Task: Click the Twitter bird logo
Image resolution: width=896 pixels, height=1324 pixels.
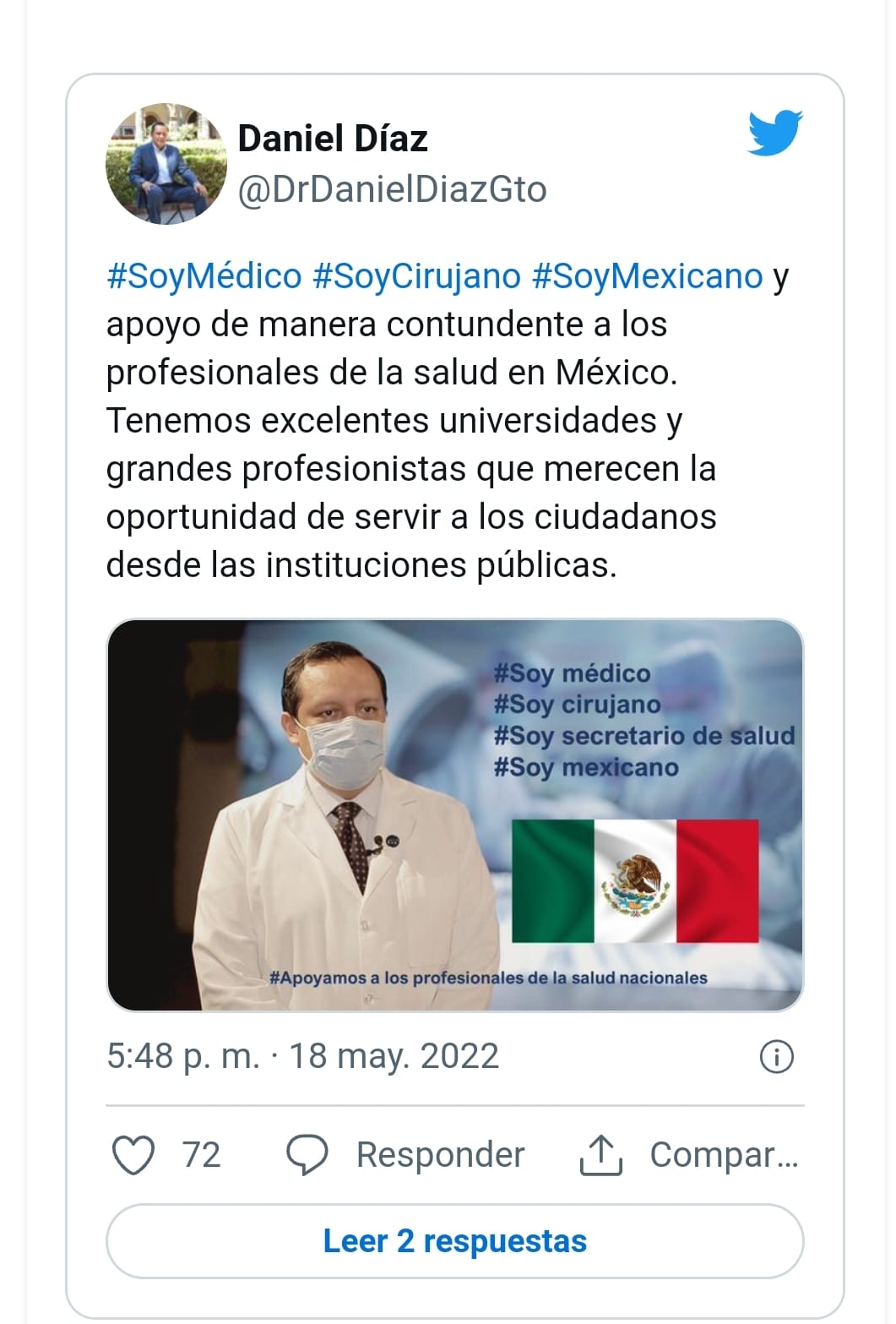Action: (774, 133)
